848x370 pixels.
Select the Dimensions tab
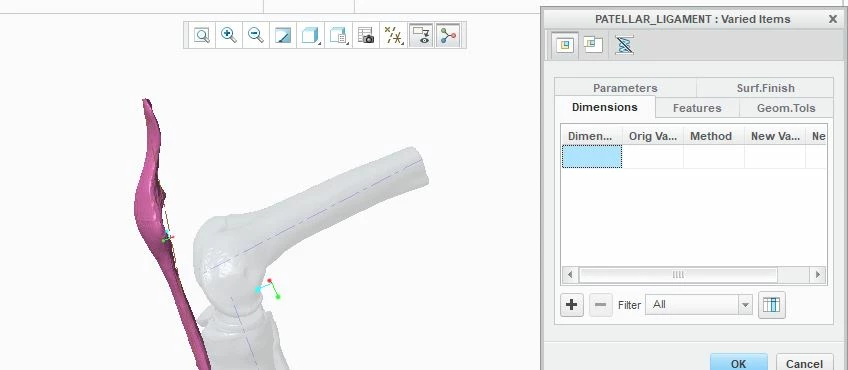[605, 107]
